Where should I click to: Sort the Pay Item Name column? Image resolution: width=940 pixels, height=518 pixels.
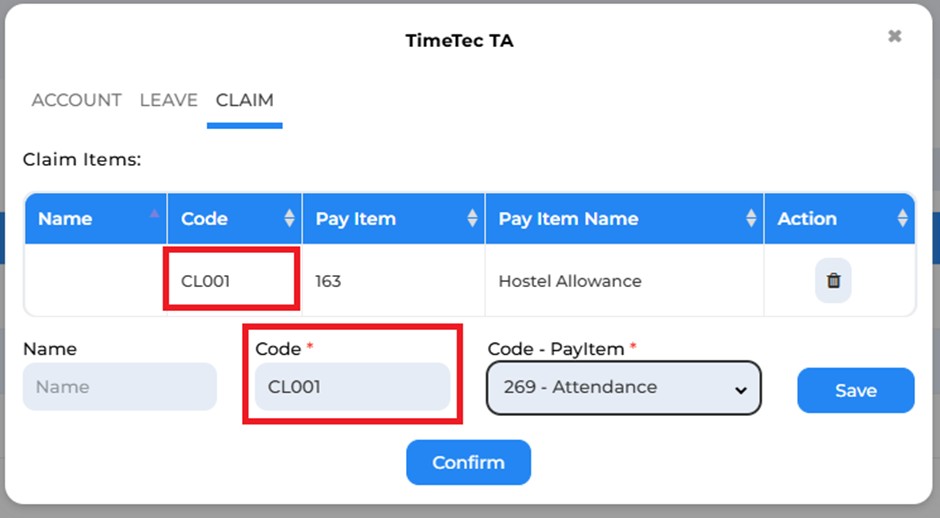[751, 218]
